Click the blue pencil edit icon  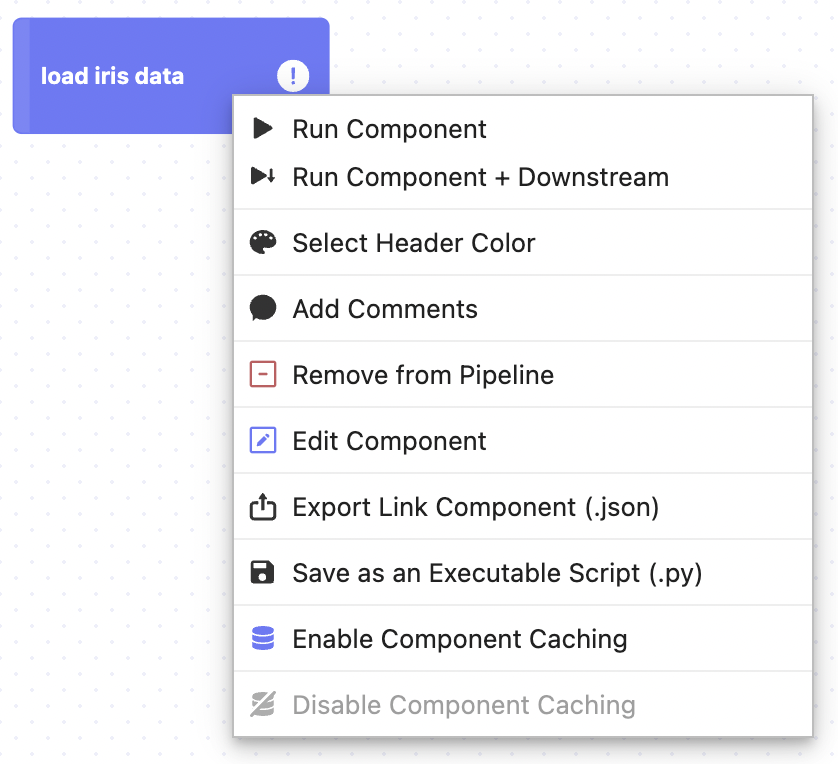(x=262, y=441)
